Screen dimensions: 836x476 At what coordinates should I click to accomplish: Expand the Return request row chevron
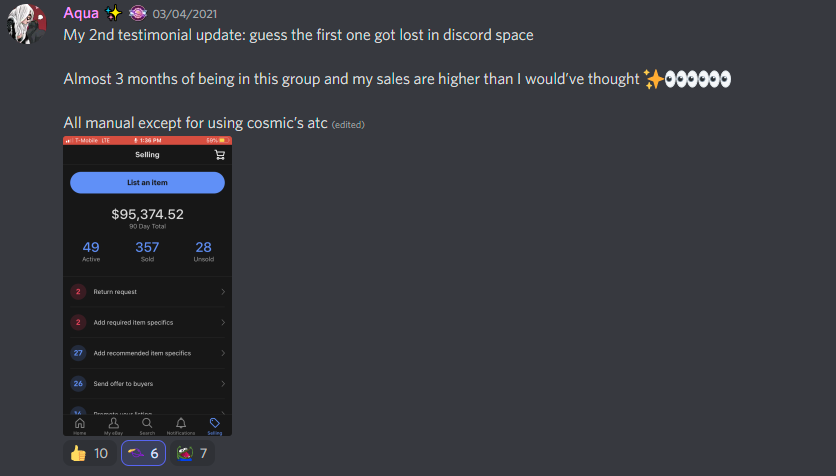coord(223,292)
